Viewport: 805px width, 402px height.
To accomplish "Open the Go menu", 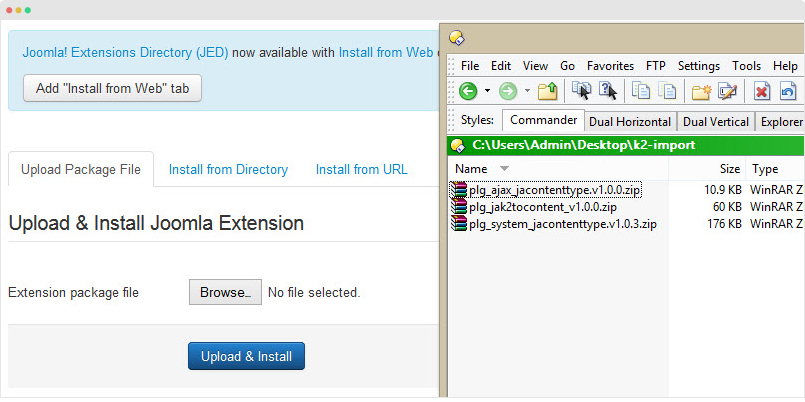I will [567, 66].
